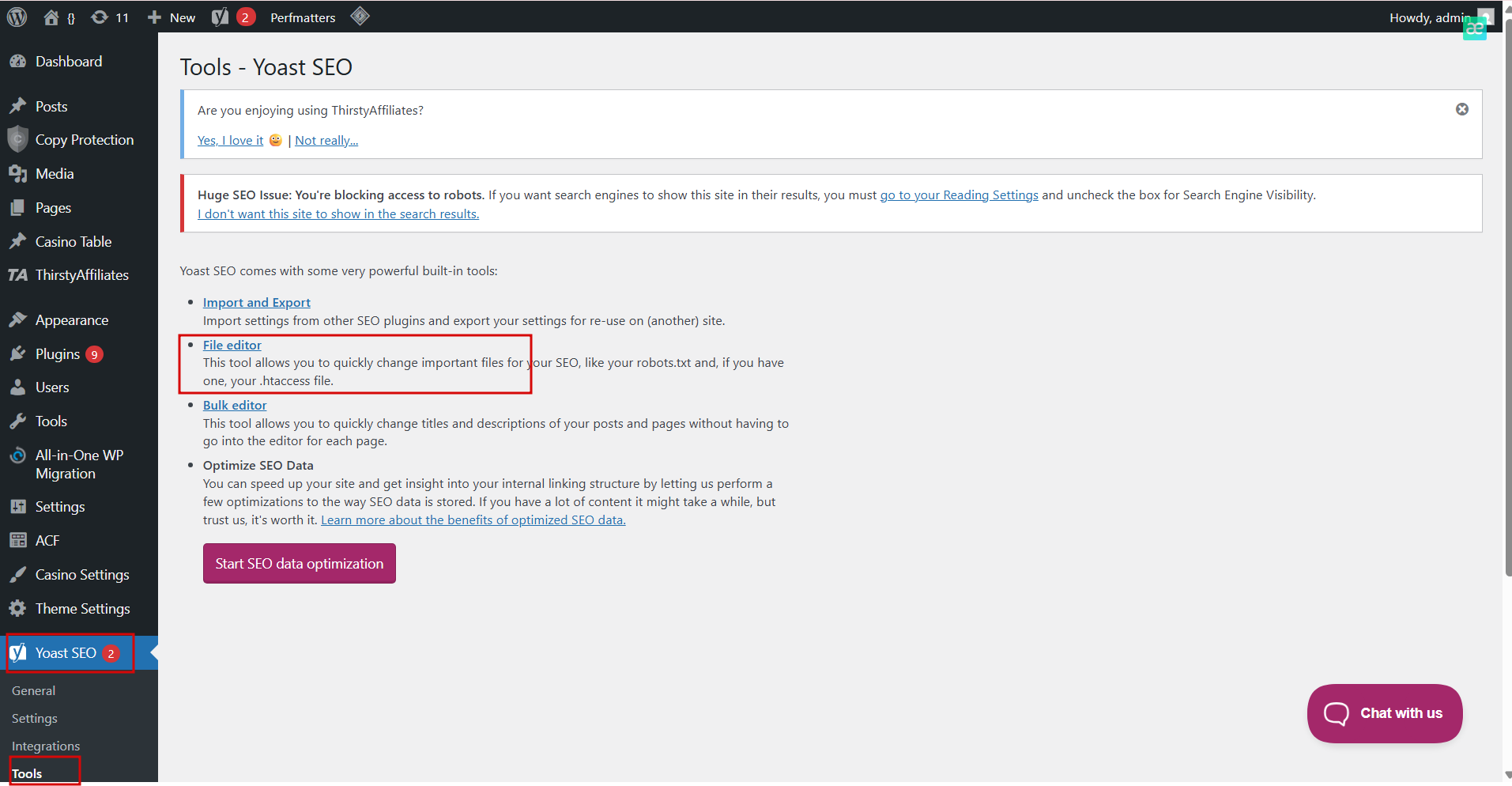1512x786 pixels.
Task: Open Dashboard via its gauge icon
Action: (17, 62)
